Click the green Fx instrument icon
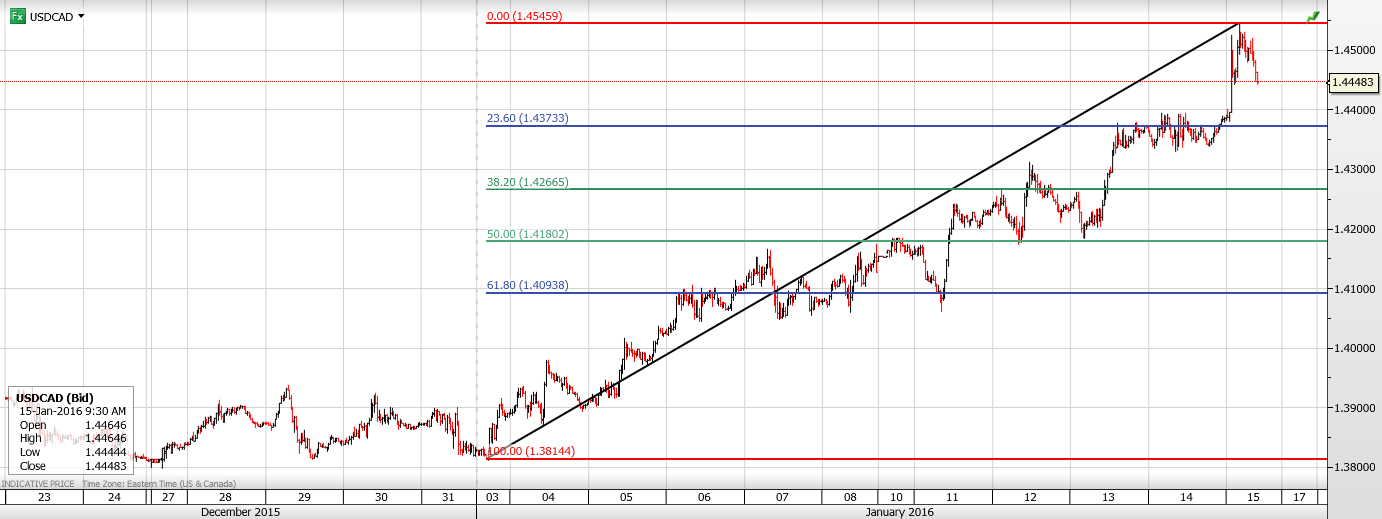 17,16
